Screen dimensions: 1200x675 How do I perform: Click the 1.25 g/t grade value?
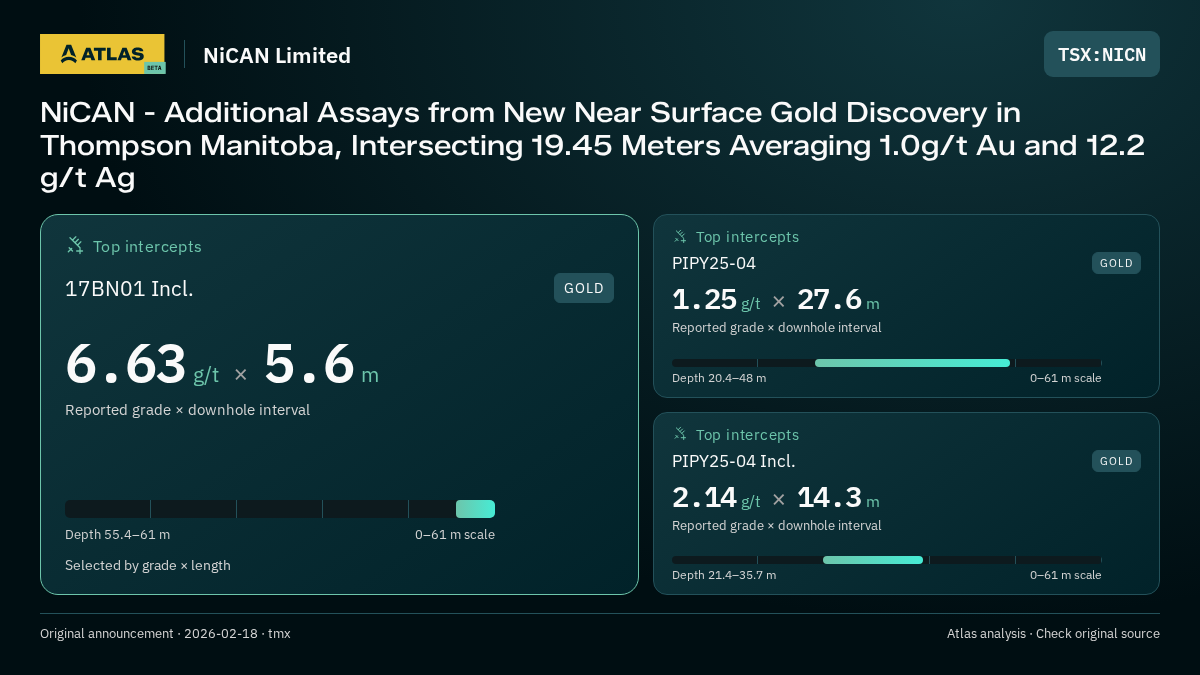click(716, 300)
